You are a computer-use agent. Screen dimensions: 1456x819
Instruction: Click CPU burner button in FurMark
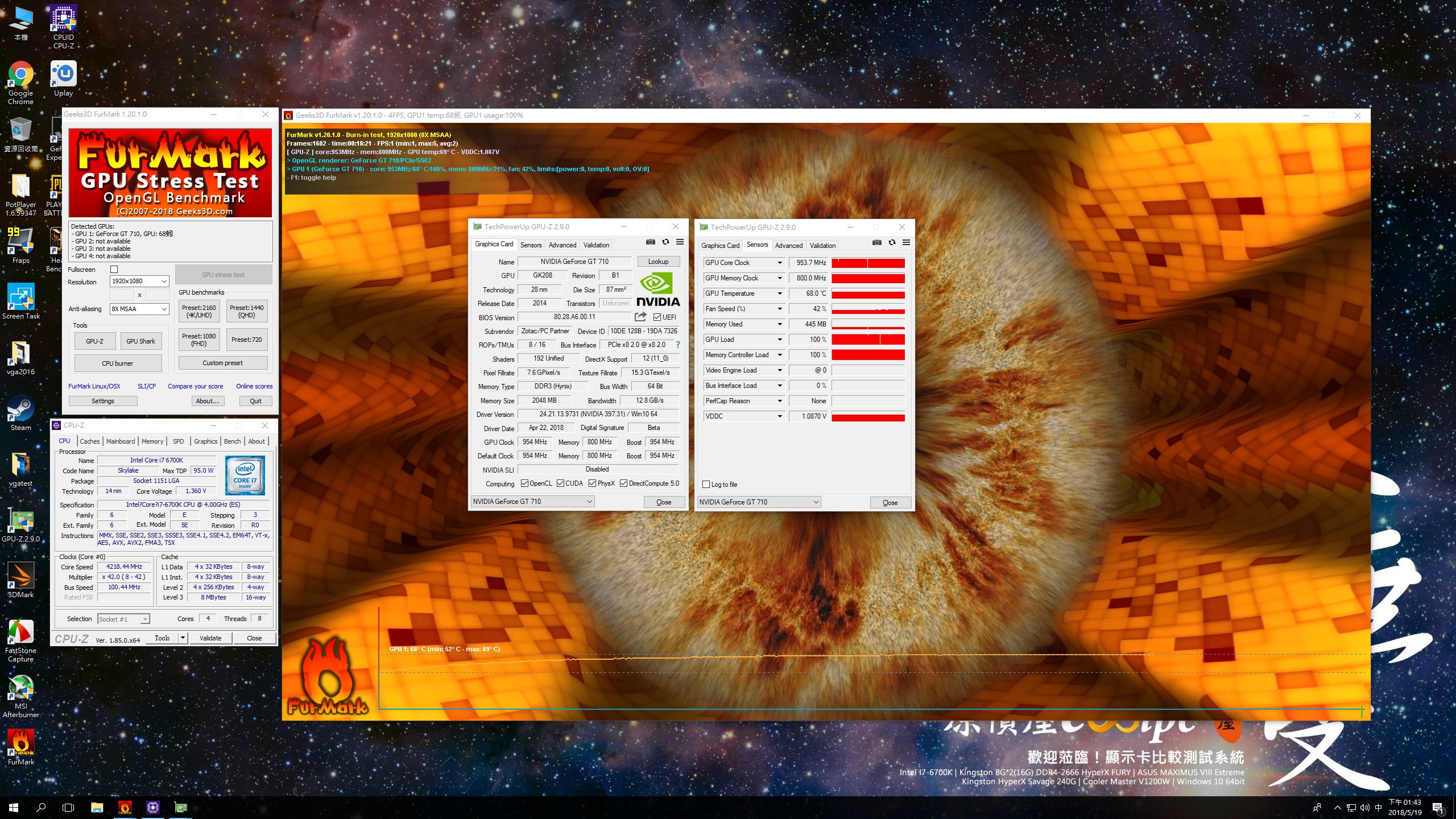point(118,363)
